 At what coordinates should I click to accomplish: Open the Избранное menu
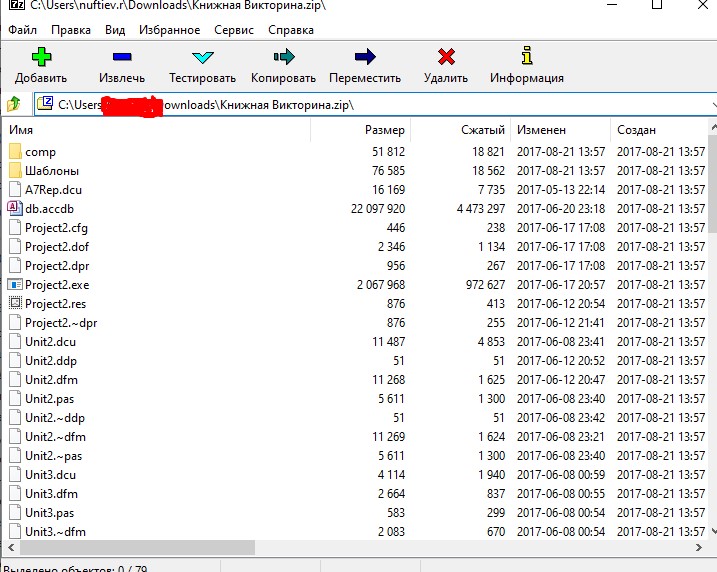coord(169,30)
